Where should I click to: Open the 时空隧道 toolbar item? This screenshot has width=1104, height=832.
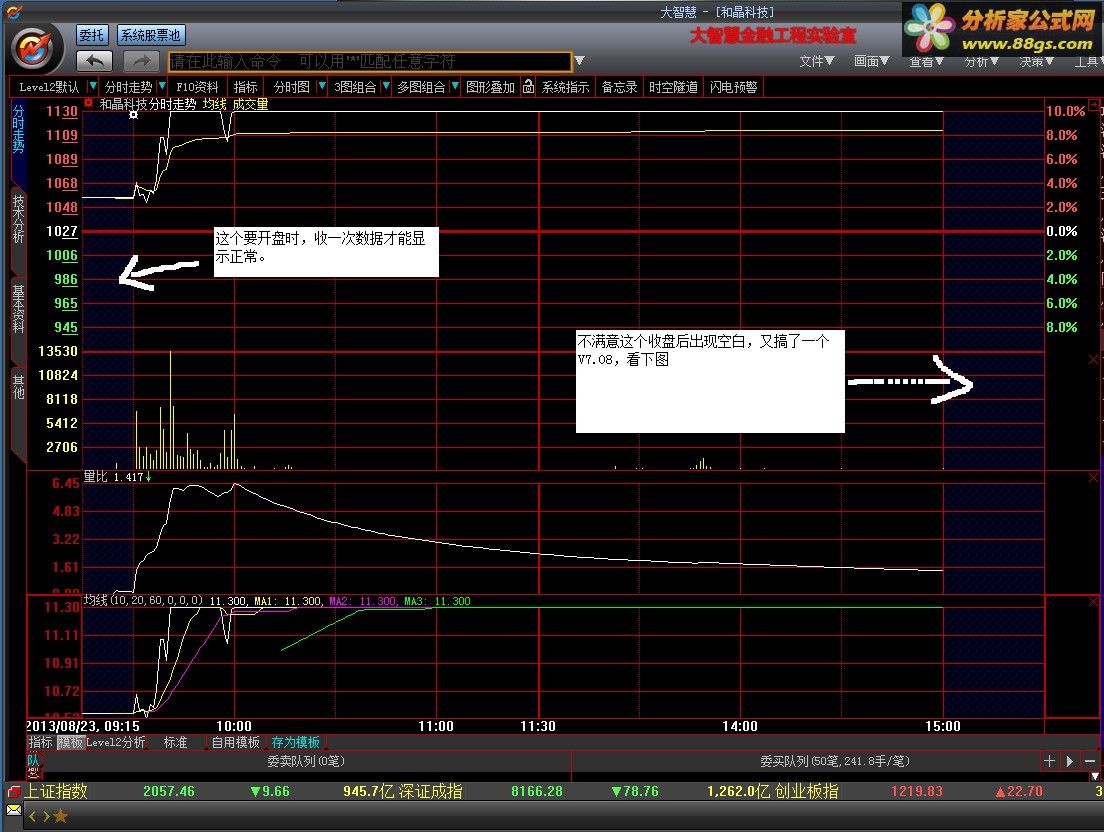673,87
